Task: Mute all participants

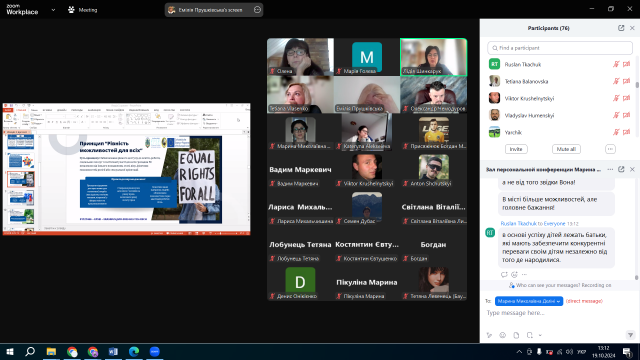Action: click(x=566, y=149)
